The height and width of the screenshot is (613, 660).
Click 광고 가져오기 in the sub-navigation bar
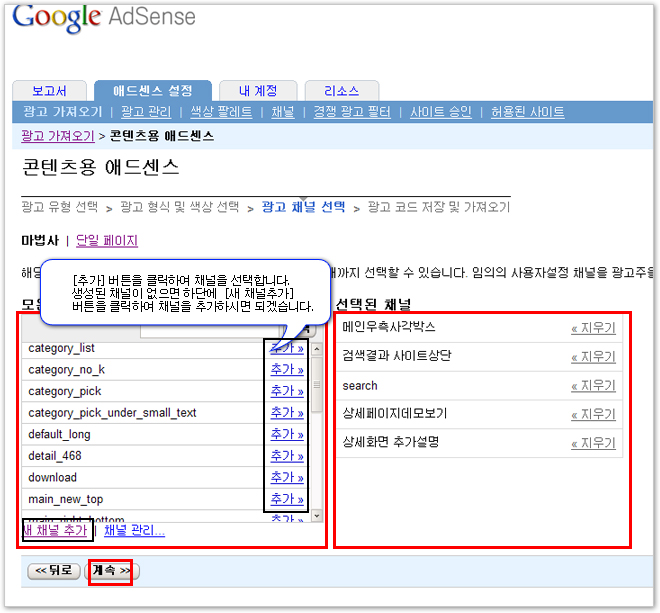(63, 112)
